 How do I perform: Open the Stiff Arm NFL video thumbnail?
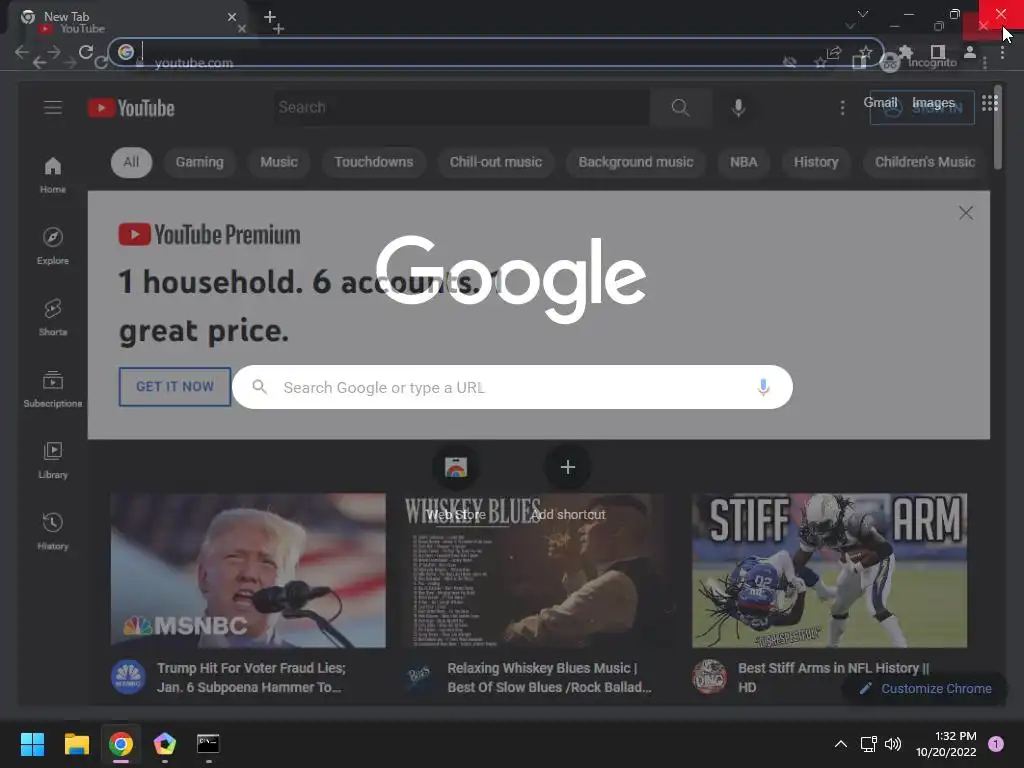[829, 570]
